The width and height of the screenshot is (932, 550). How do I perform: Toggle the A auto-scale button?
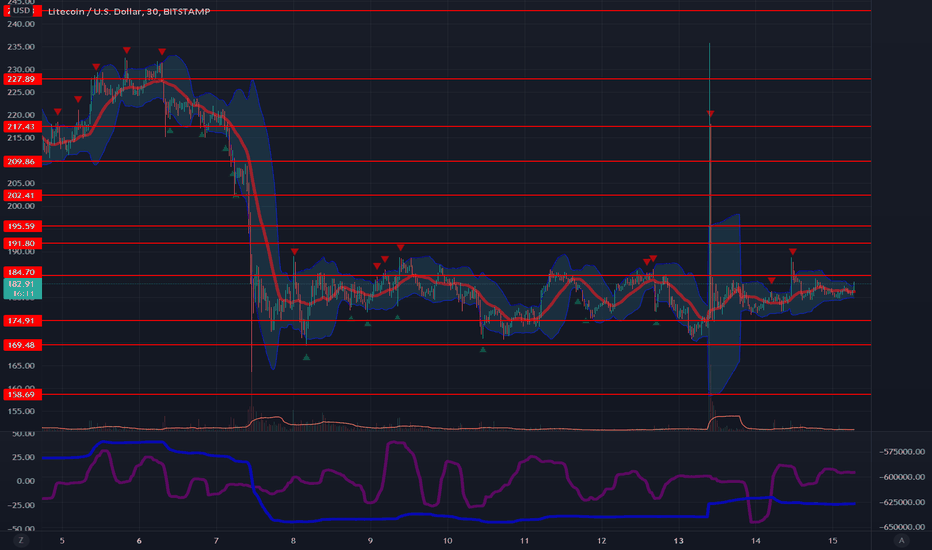pos(901,540)
